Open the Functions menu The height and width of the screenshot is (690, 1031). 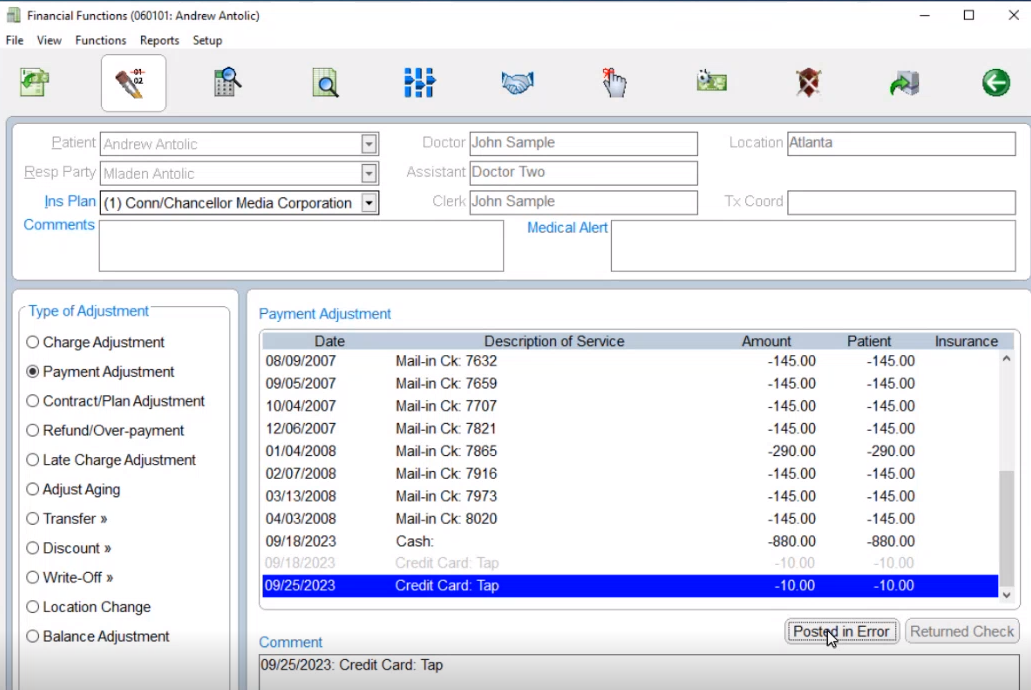click(100, 40)
